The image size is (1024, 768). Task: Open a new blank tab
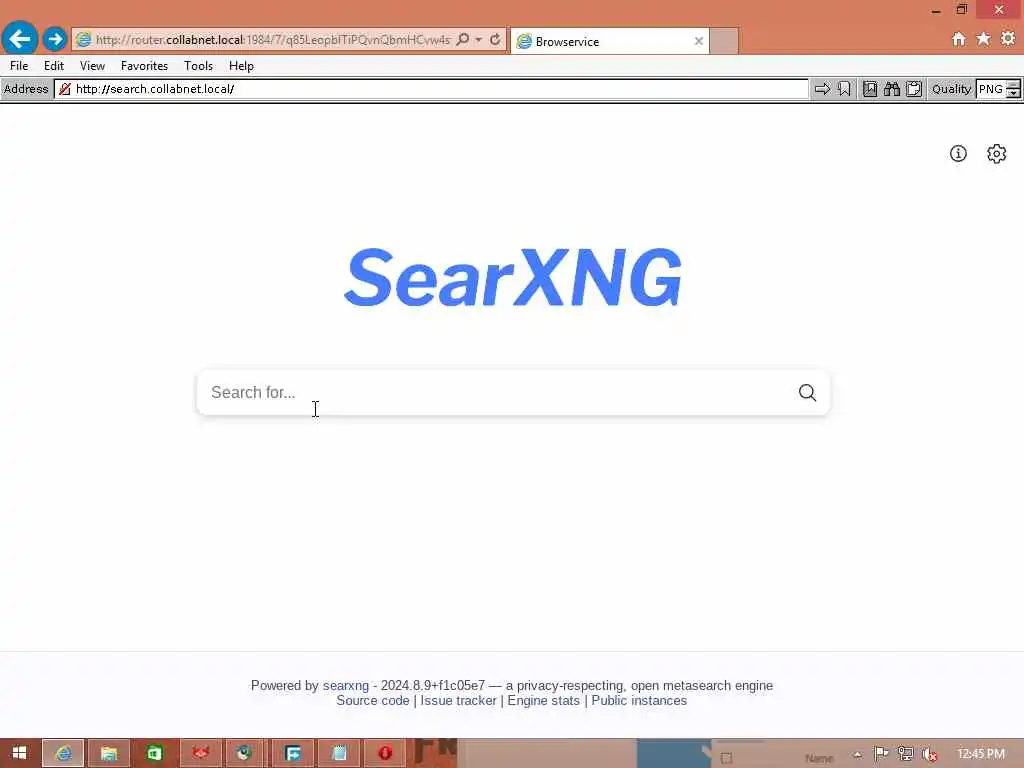point(724,41)
